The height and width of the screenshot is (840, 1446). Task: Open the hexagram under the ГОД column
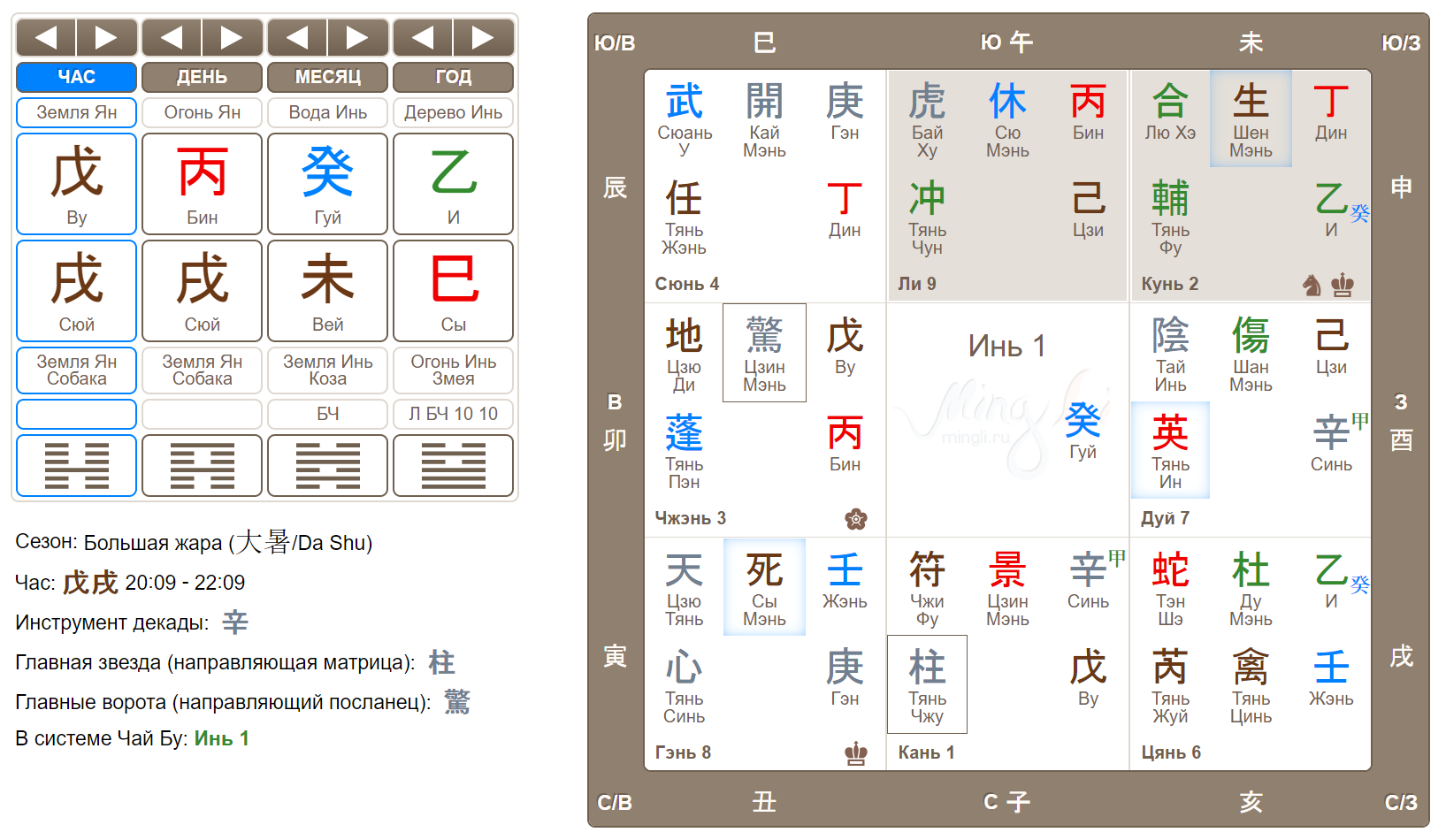click(x=453, y=466)
